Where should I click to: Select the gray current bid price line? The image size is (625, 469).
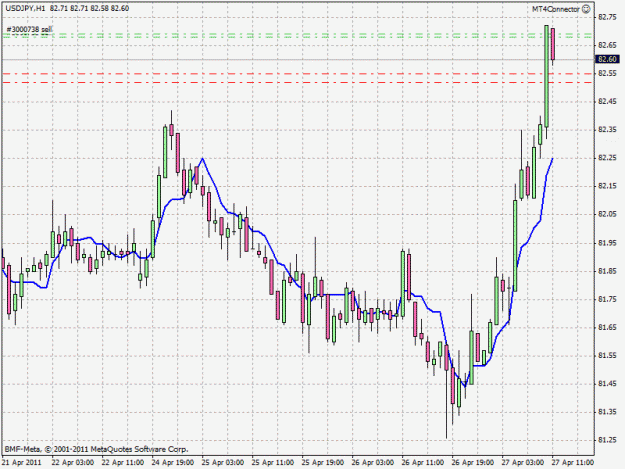[298, 59]
